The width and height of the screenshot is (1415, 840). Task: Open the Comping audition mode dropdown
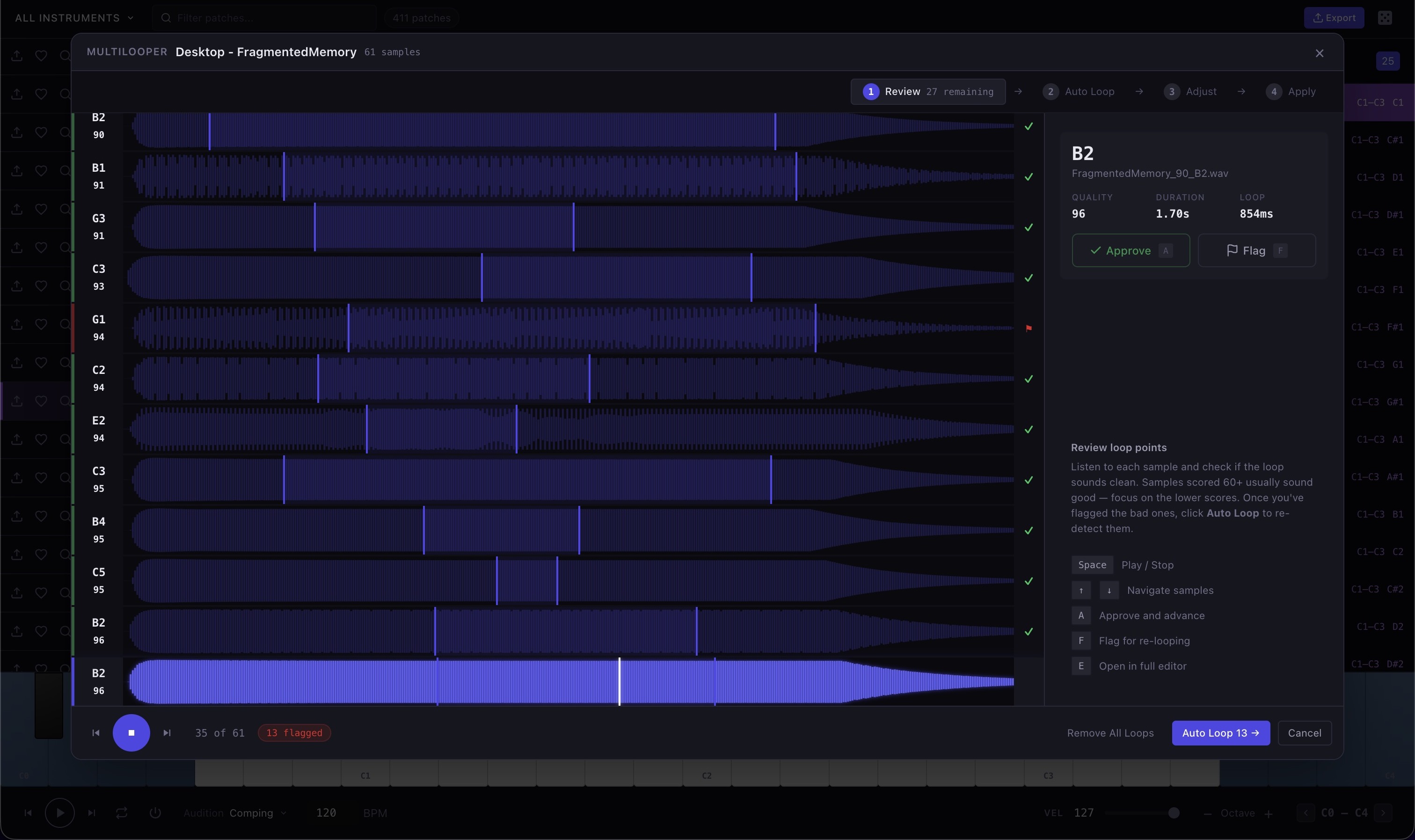tap(257, 813)
